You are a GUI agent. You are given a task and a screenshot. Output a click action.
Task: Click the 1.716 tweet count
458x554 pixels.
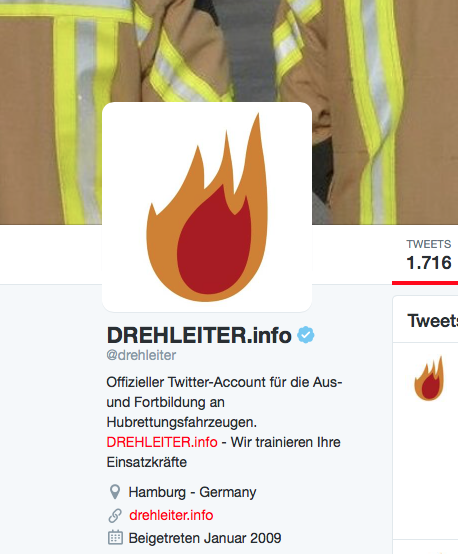tap(429, 263)
